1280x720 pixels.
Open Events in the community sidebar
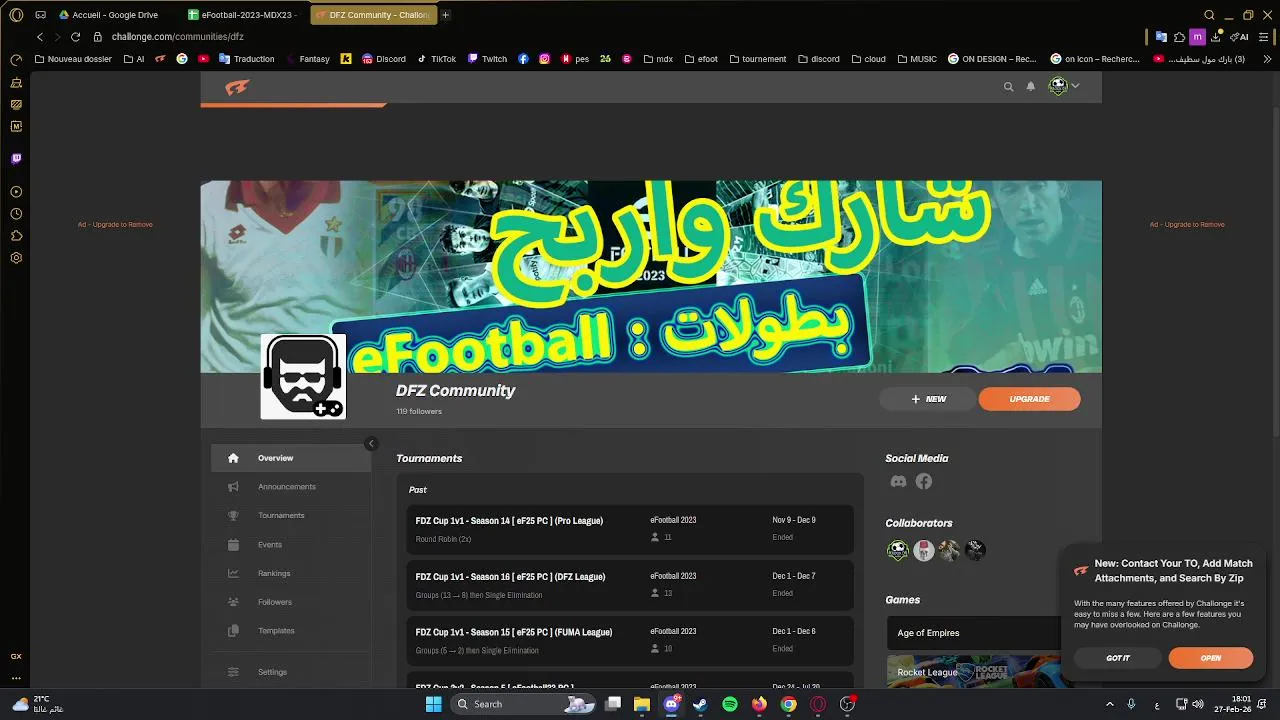(291, 545)
